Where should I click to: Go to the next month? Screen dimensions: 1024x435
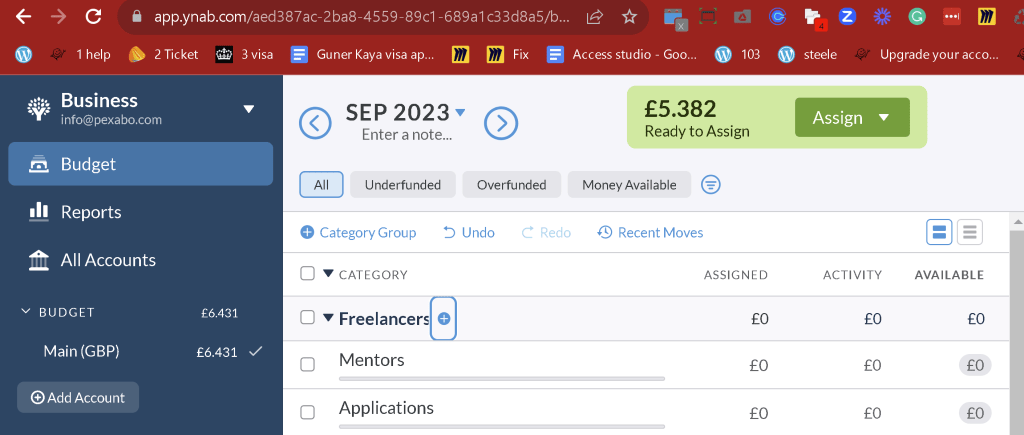point(501,123)
